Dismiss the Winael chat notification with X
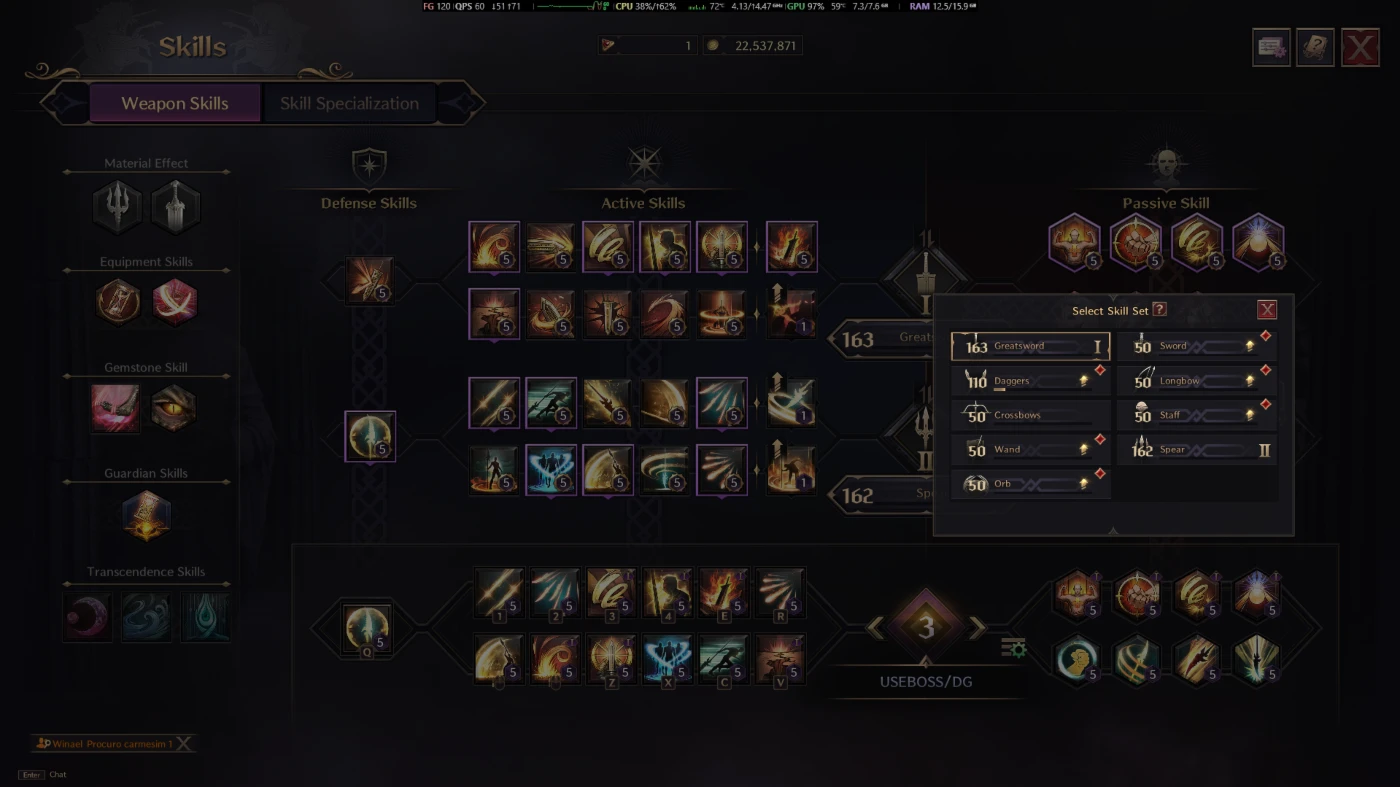This screenshot has width=1400, height=787. point(184,743)
